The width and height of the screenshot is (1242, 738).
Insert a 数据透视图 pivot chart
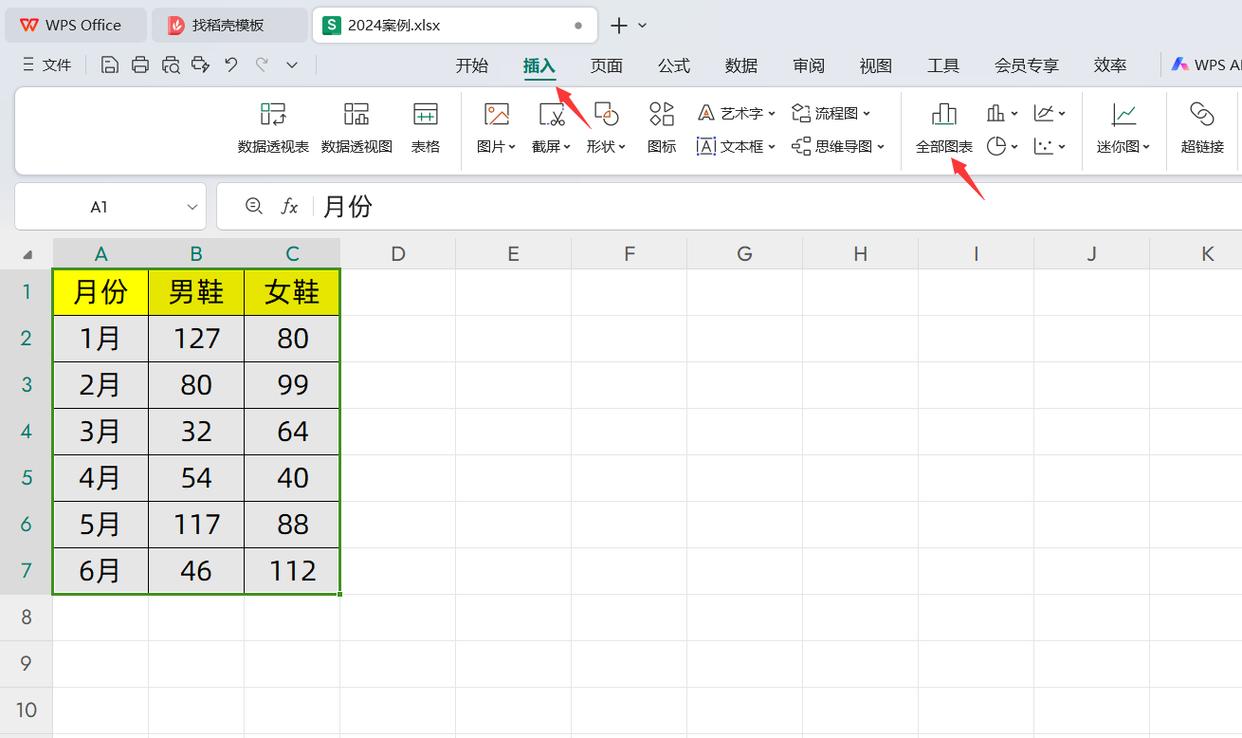coord(356,128)
